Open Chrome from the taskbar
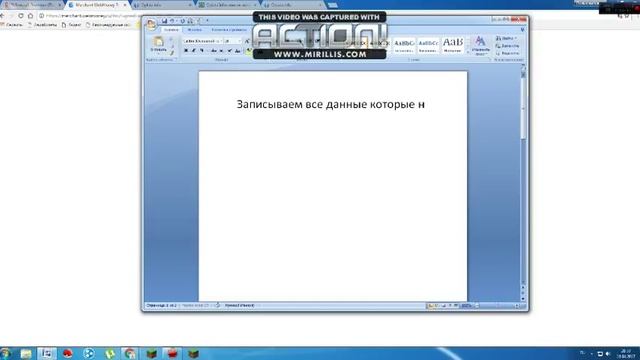This screenshot has height=360, width=640. pos(130,353)
